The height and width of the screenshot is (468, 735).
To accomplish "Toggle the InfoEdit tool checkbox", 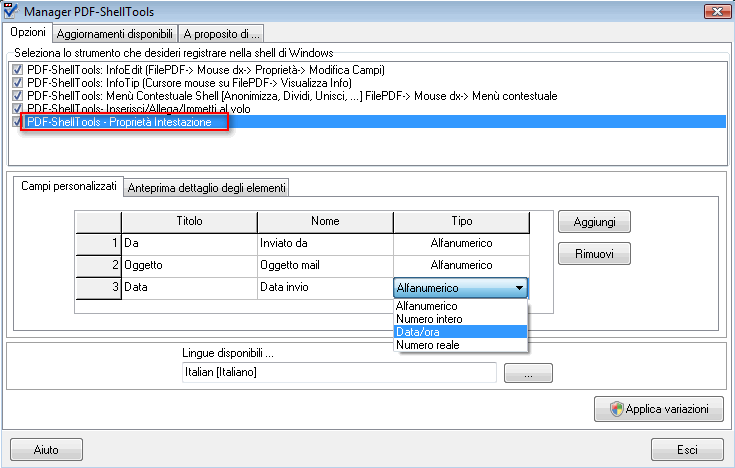I will (x=17, y=70).
